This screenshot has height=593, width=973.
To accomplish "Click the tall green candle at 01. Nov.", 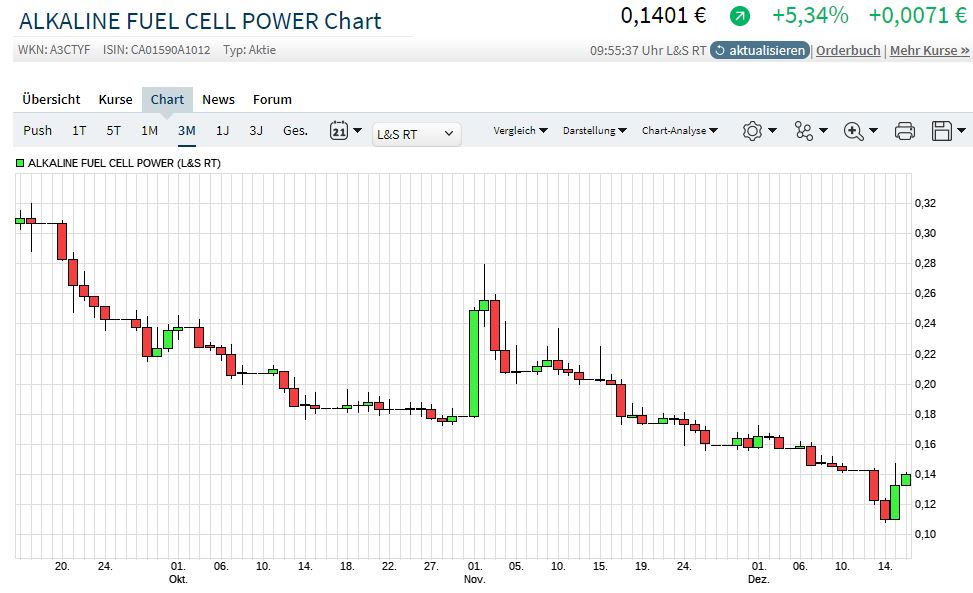I will click(x=473, y=363).
